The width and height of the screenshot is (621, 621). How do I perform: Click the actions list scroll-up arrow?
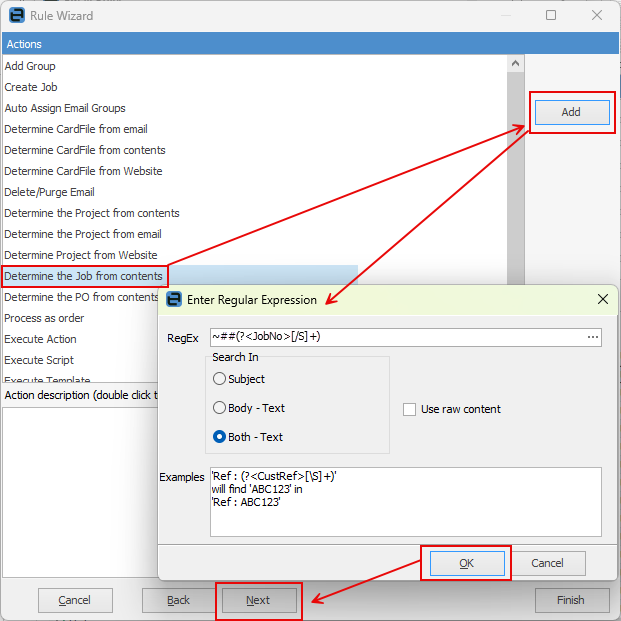click(x=515, y=63)
